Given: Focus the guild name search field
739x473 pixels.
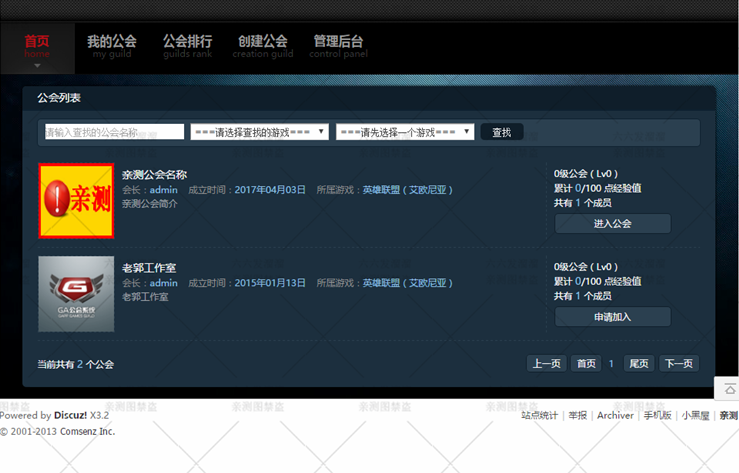Looking at the screenshot, I should pyautogui.click(x=114, y=132).
